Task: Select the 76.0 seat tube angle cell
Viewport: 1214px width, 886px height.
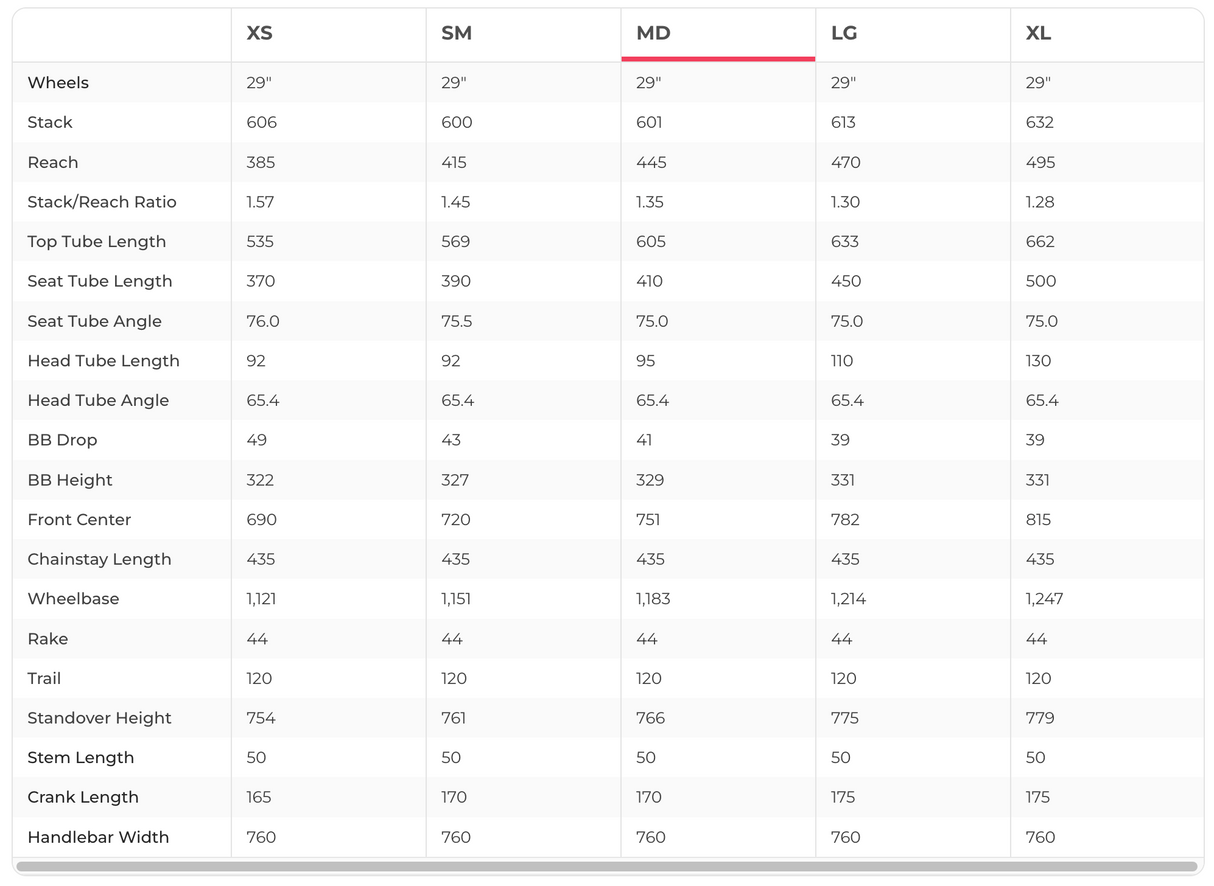Action: click(262, 321)
